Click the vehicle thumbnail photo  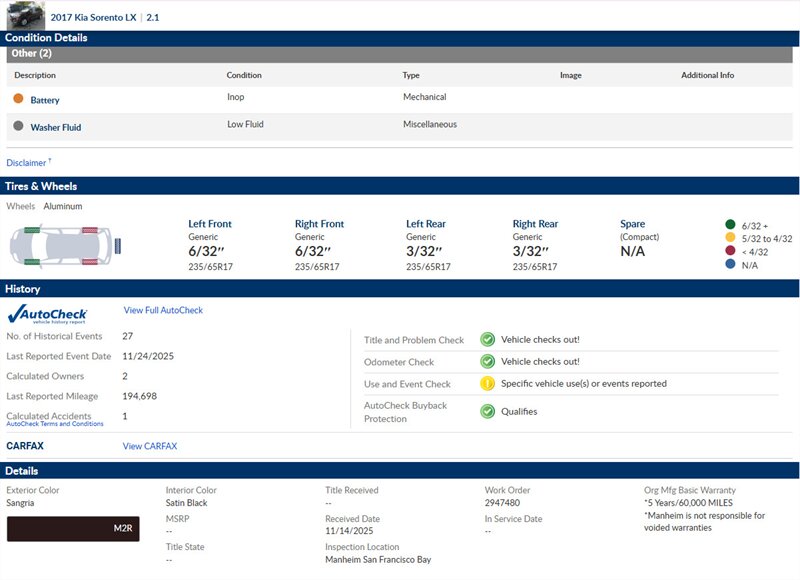pyautogui.click(x=25, y=15)
